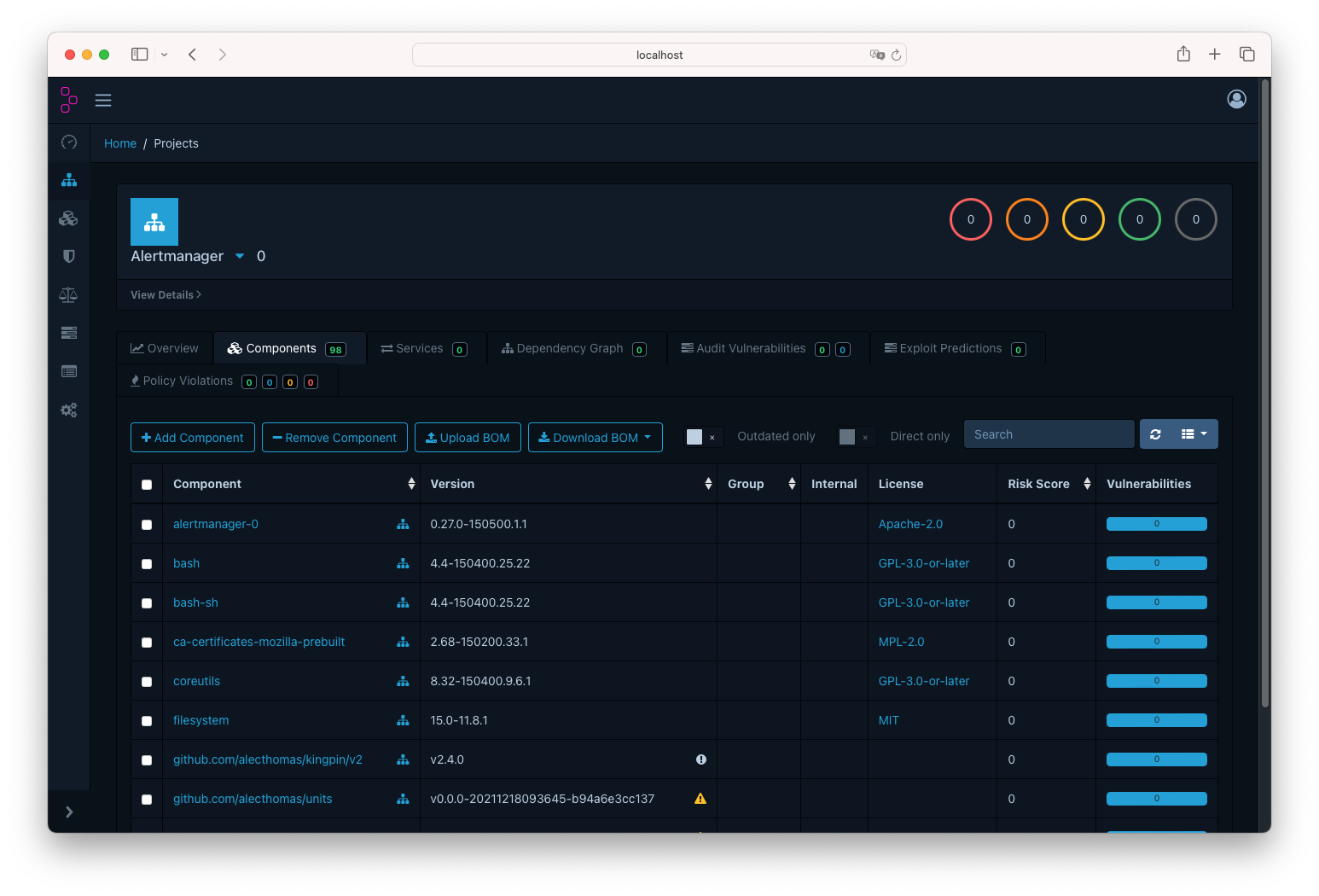Expand sidebar with bottom chevron arrow
The width and height of the screenshot is (1319, 896).
pos(69,812)
